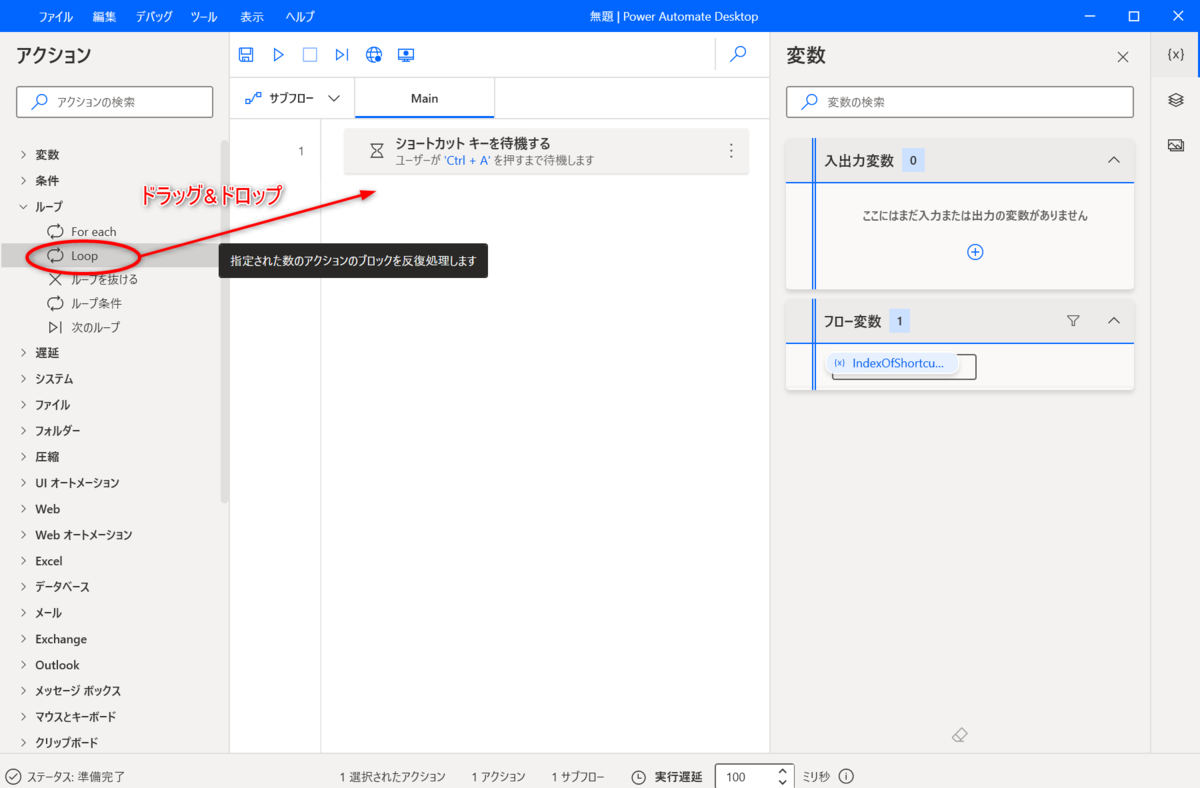Open the Desktop recorder monitor icon
This screenshot has height=788, width=1200.
tap(406, 55)
